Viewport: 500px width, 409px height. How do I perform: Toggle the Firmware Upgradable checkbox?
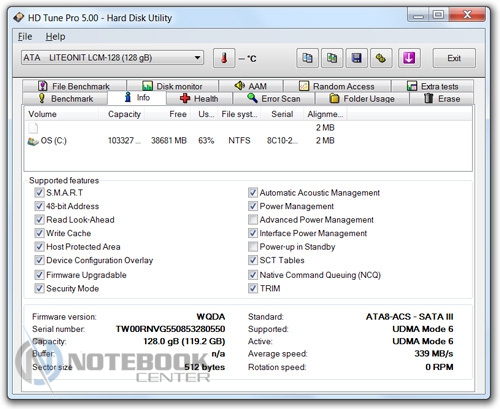point(39,275)
